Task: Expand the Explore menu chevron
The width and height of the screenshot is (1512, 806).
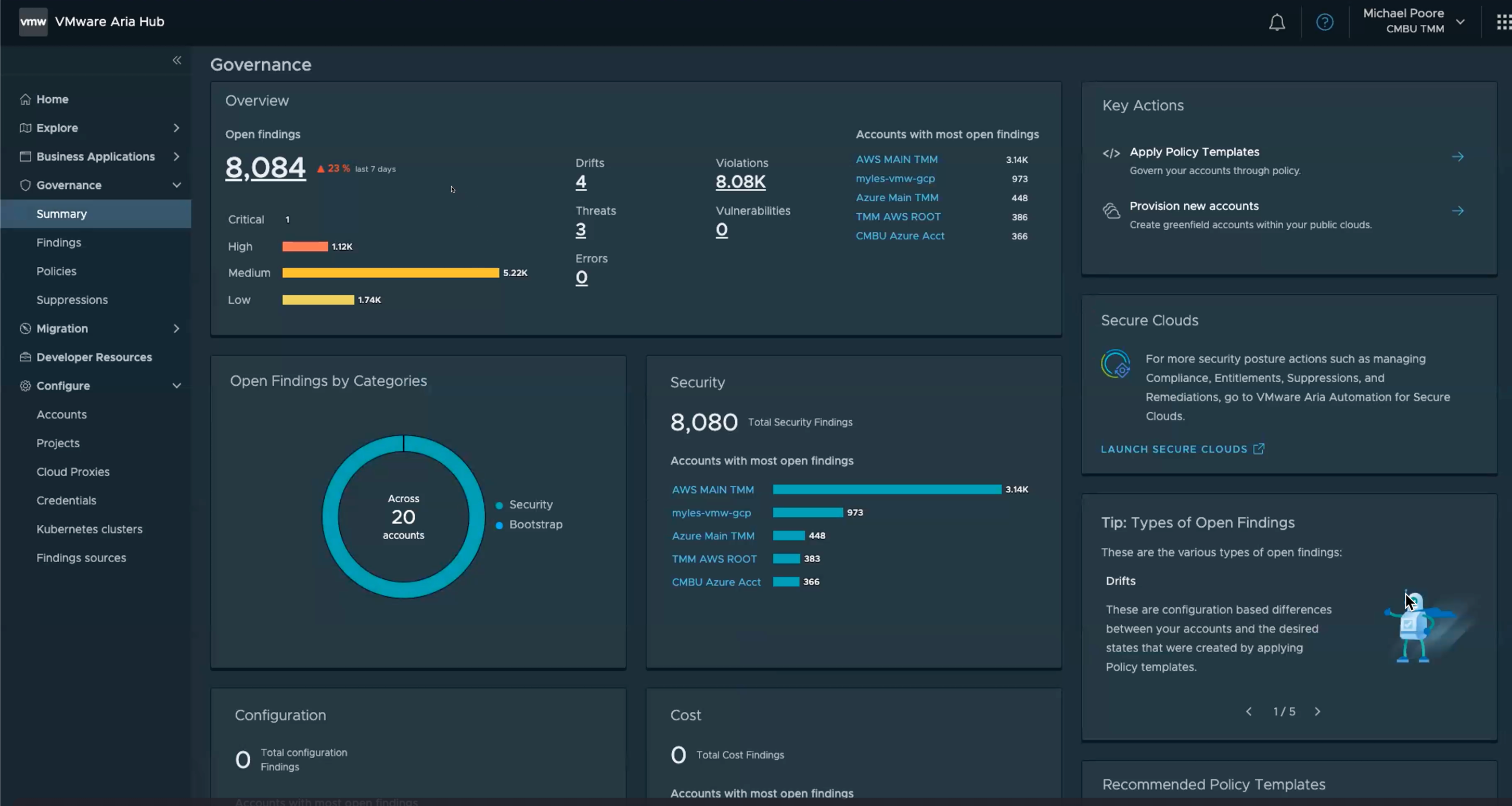Action: 176,127
